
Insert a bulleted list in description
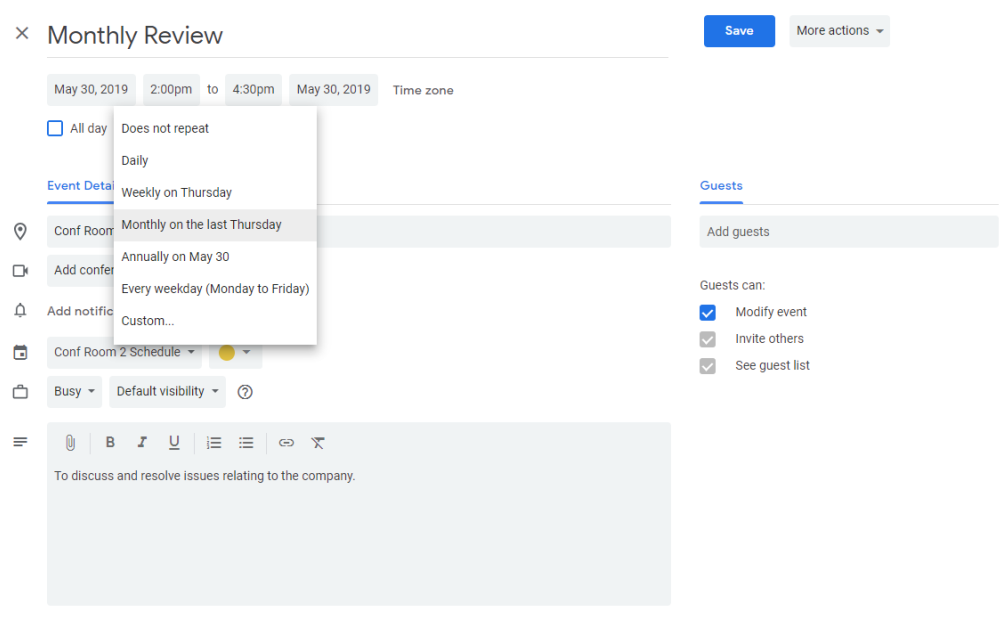click(x=246, y=442)
